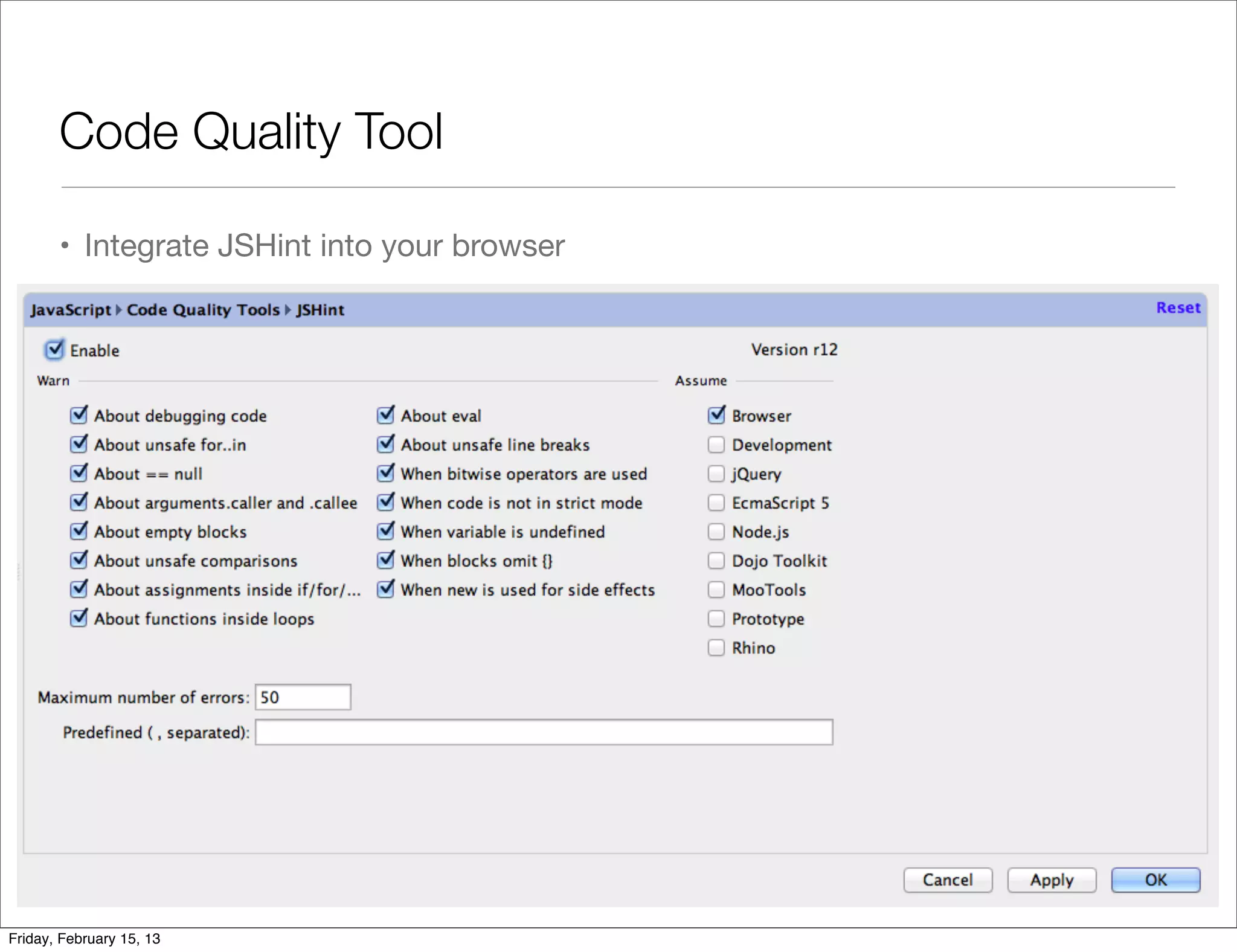Uncheck About functions inside loops
The image size is (1237, 952).
click(79, 618)
